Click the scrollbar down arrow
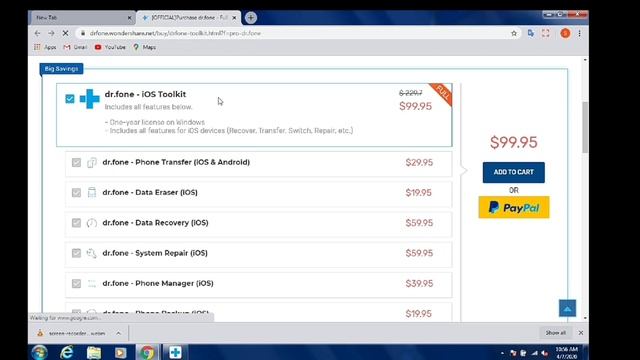This screenshot has height=360, width=640. click(585, 318)
